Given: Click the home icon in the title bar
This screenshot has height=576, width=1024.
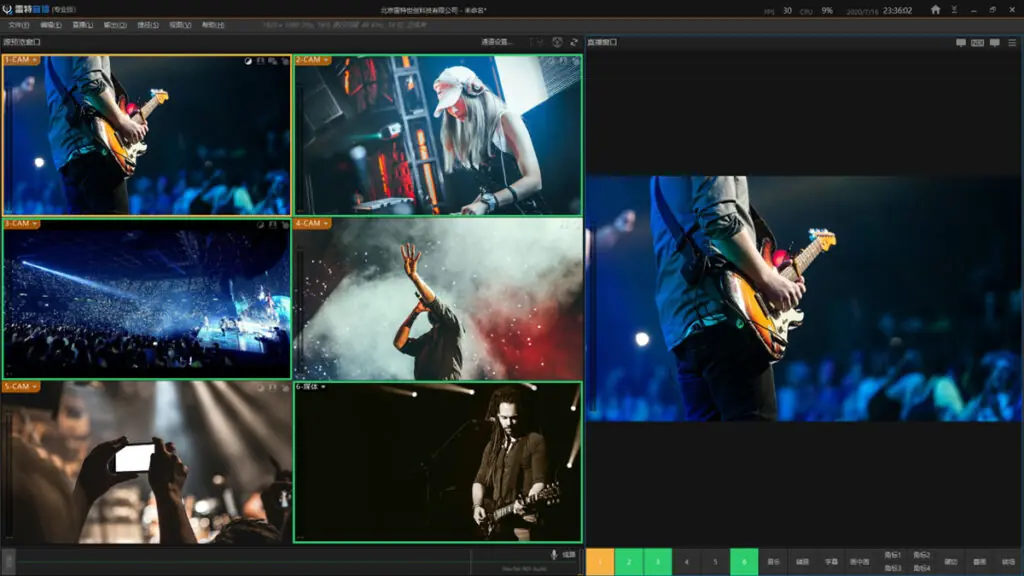Looking at the screenshot, I should [x=935, y=10].
